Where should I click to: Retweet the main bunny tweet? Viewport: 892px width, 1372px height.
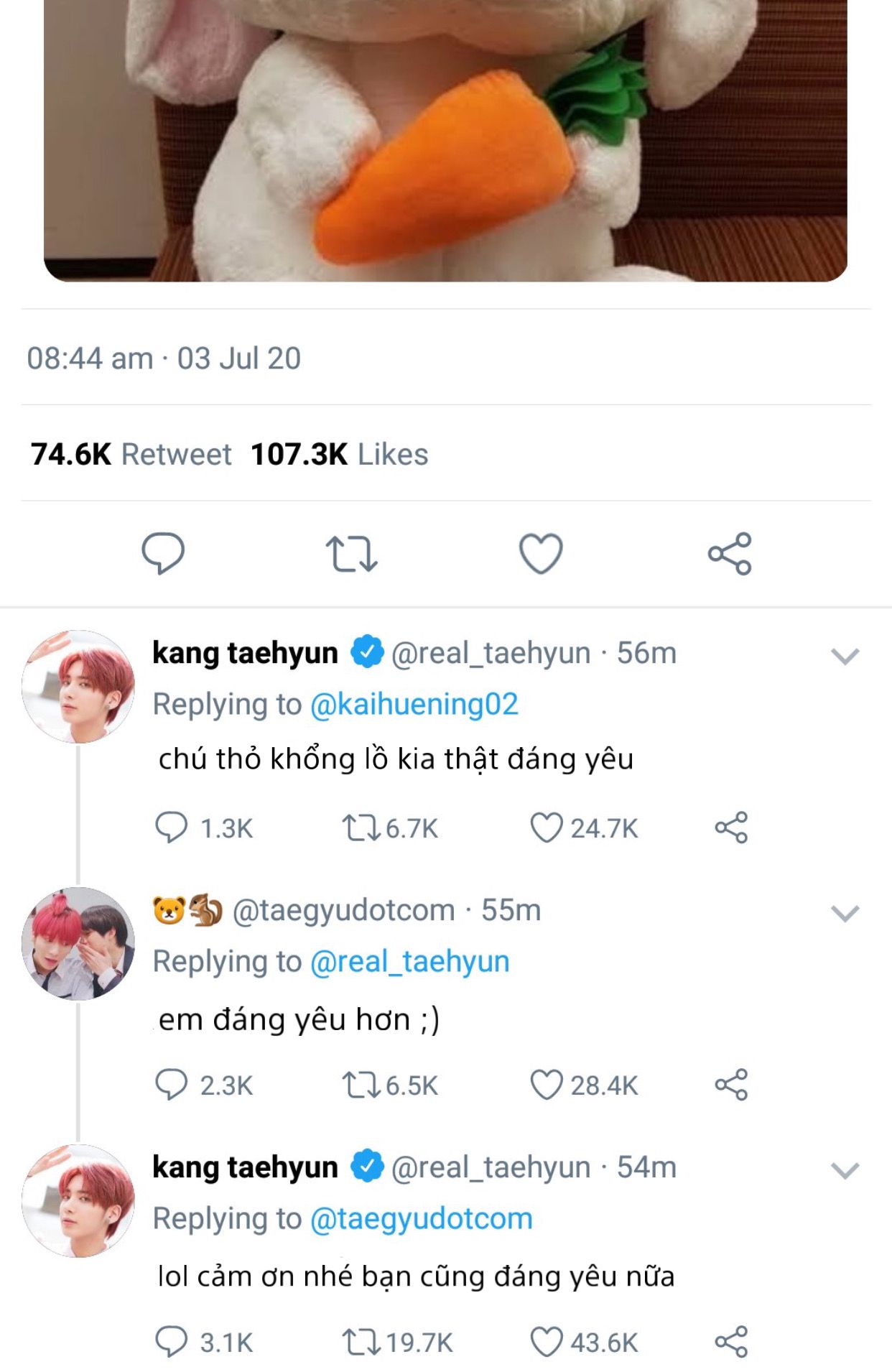(x=351, y=554)
